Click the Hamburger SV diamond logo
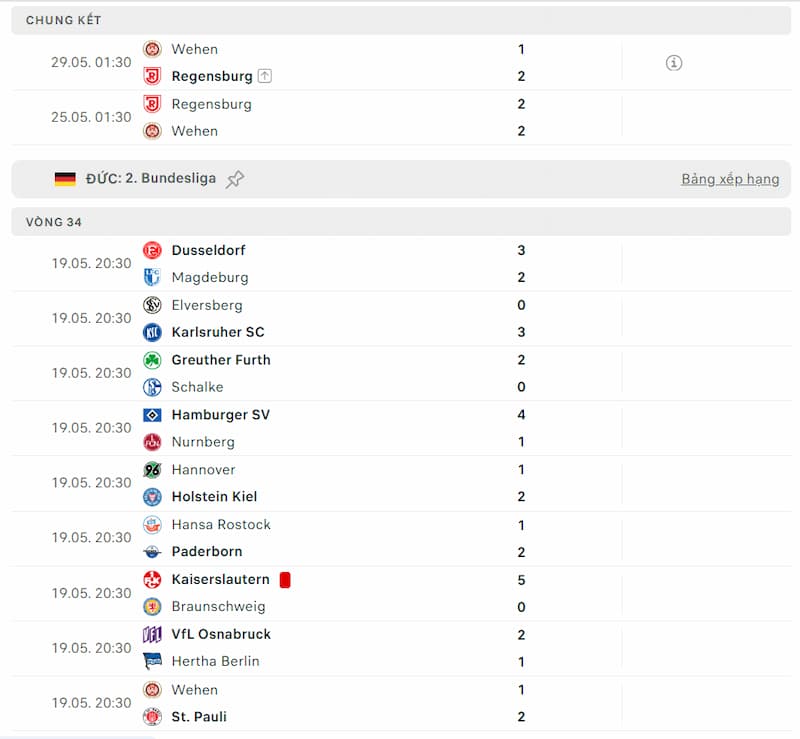800x739 pixels. [x=152, y=415]
